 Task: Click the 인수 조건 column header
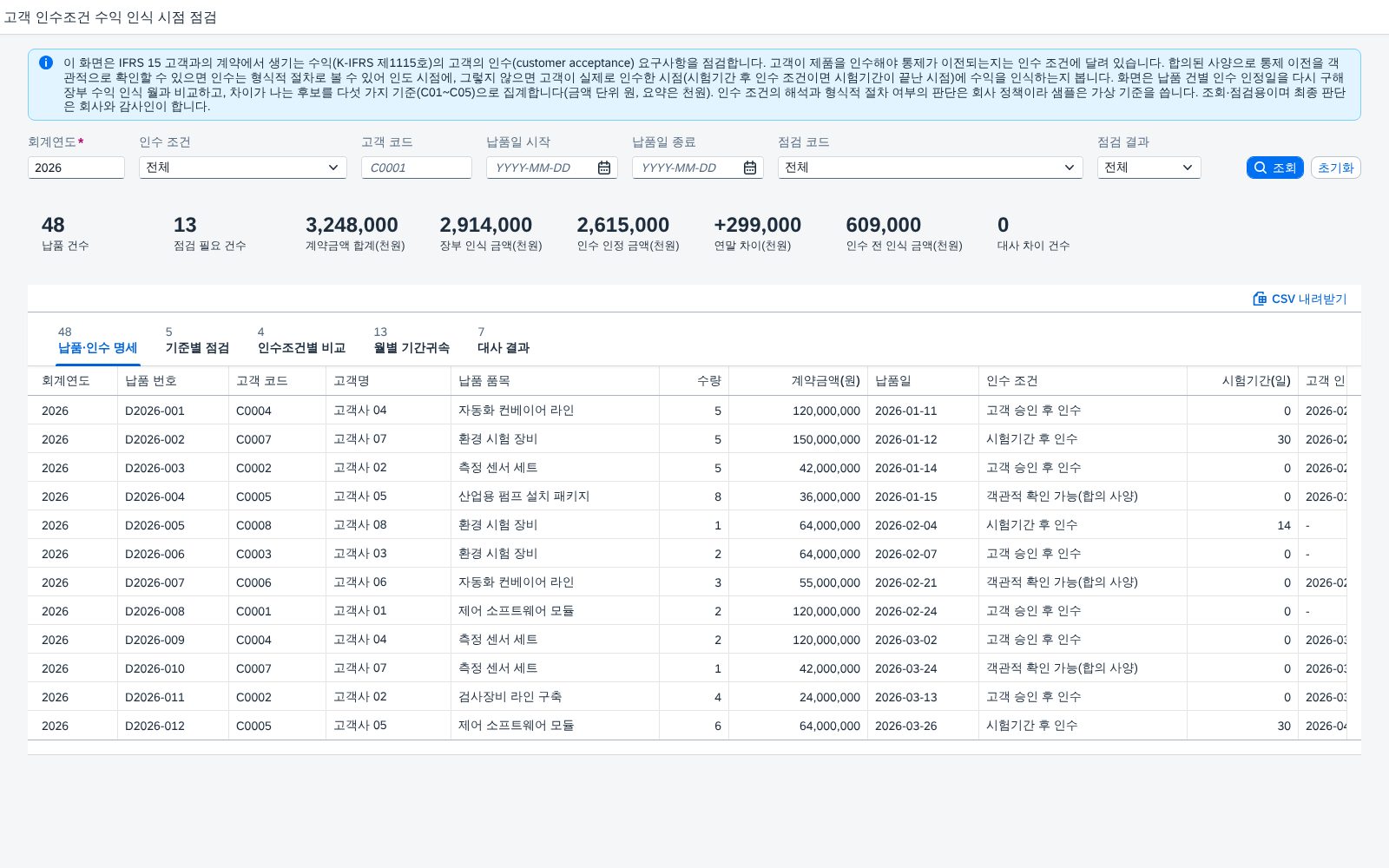tap(1083, 381)
